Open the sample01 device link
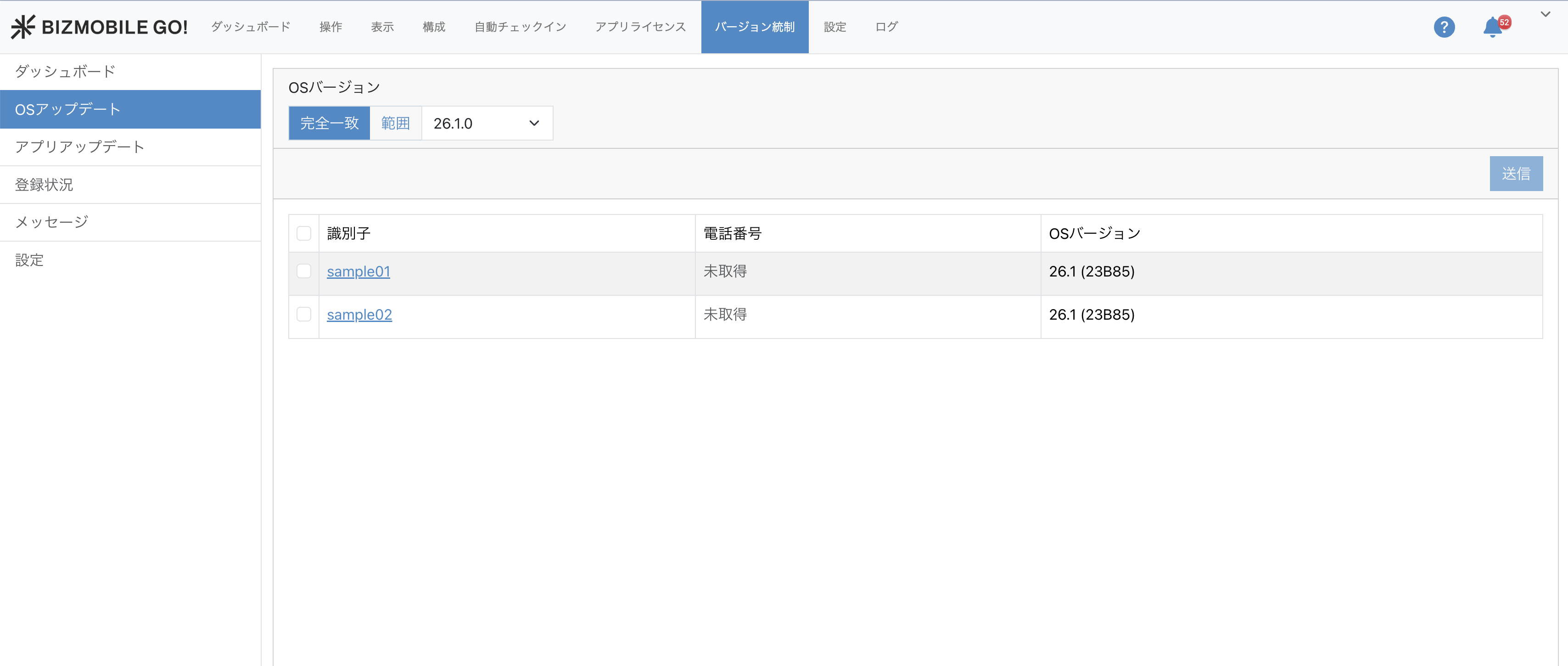Screen dimensions: 1568x666 coord(358,272)
